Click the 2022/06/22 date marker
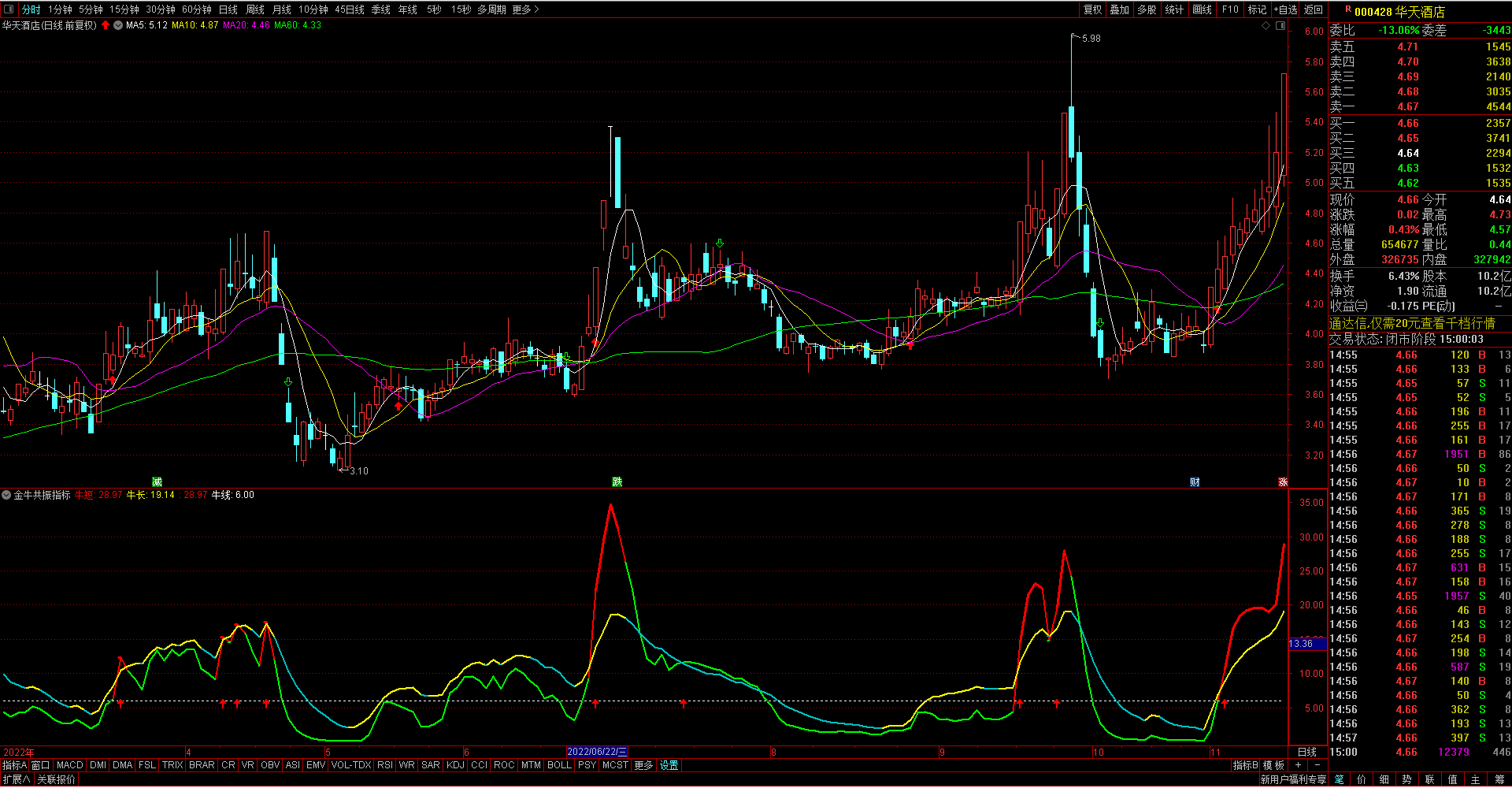This screenshot has width=1512, height=788. click(597, 752)
